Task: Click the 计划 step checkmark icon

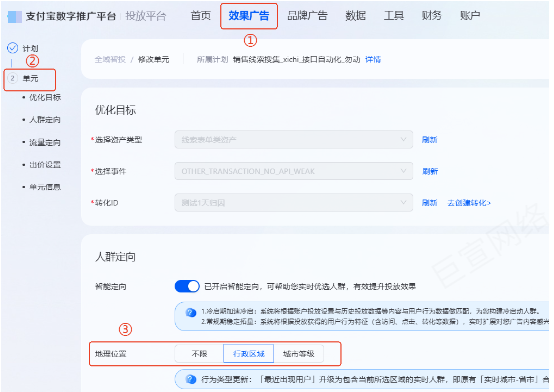Action: 12,48
